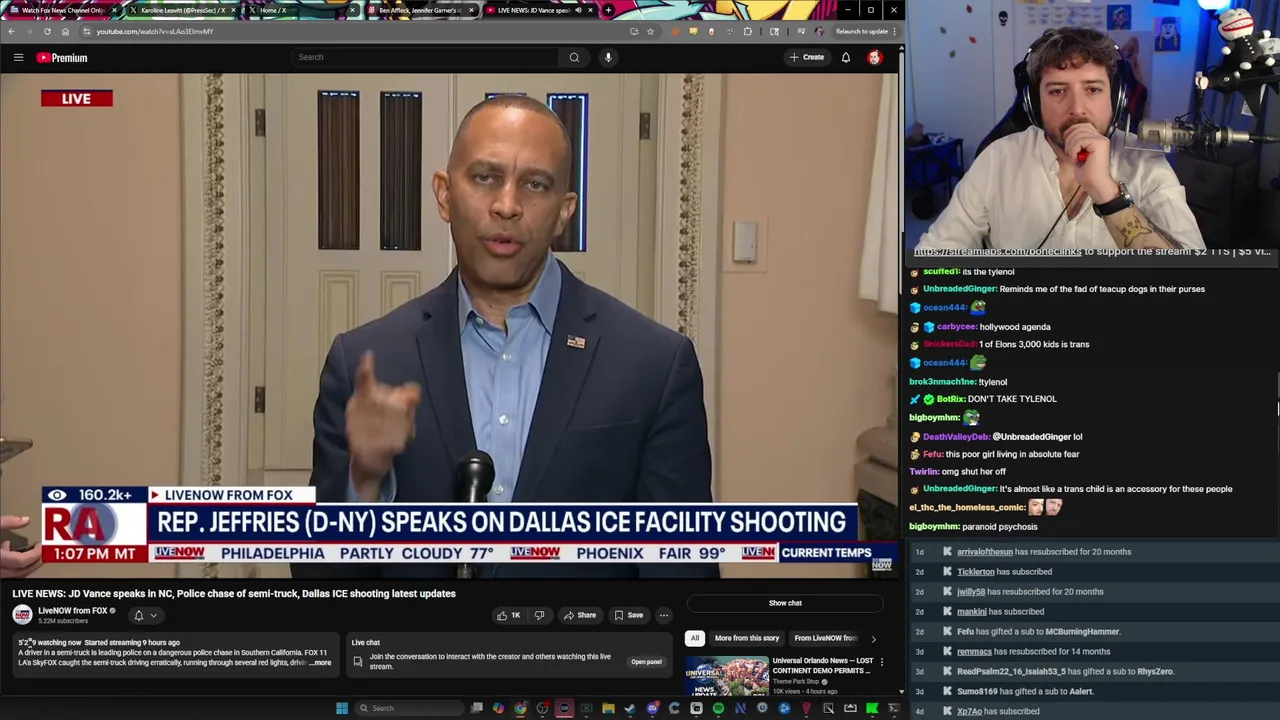Open File Explorer from the taskbar

[x=608, y=708]
